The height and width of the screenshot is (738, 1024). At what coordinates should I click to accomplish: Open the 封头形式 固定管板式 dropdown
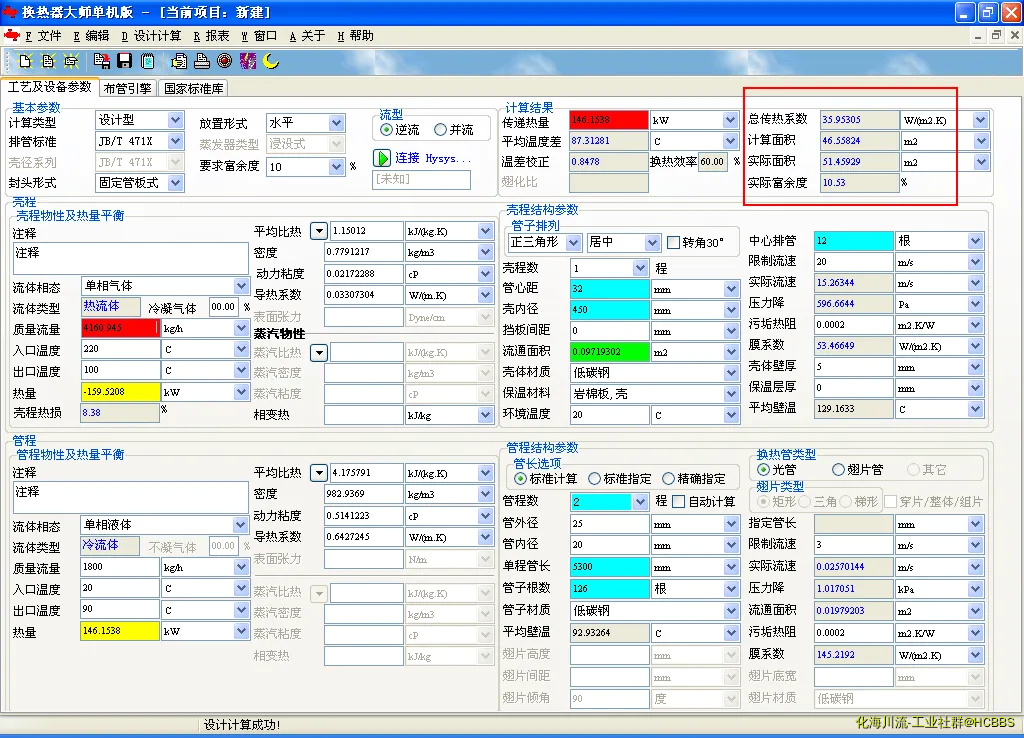[x=175, y=184]
